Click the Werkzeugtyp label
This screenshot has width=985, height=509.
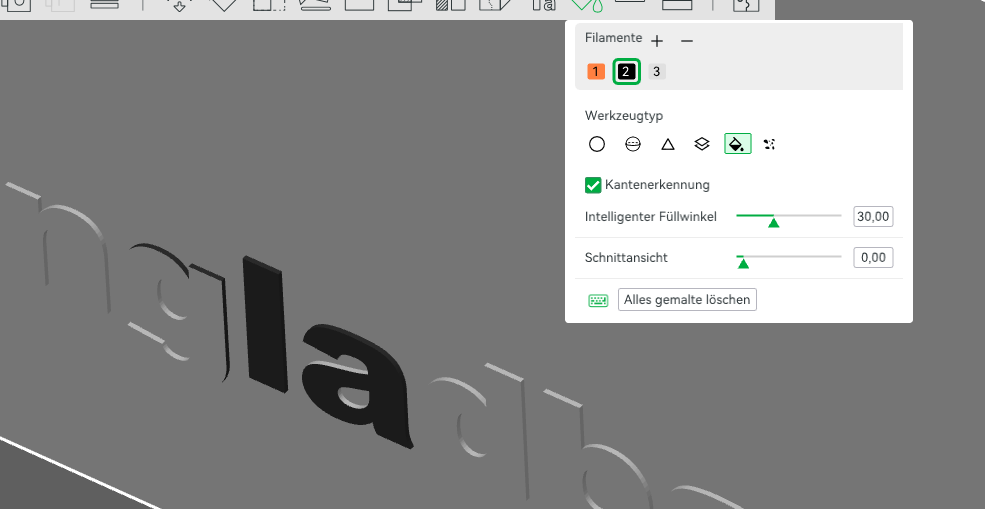pos(624,116)
